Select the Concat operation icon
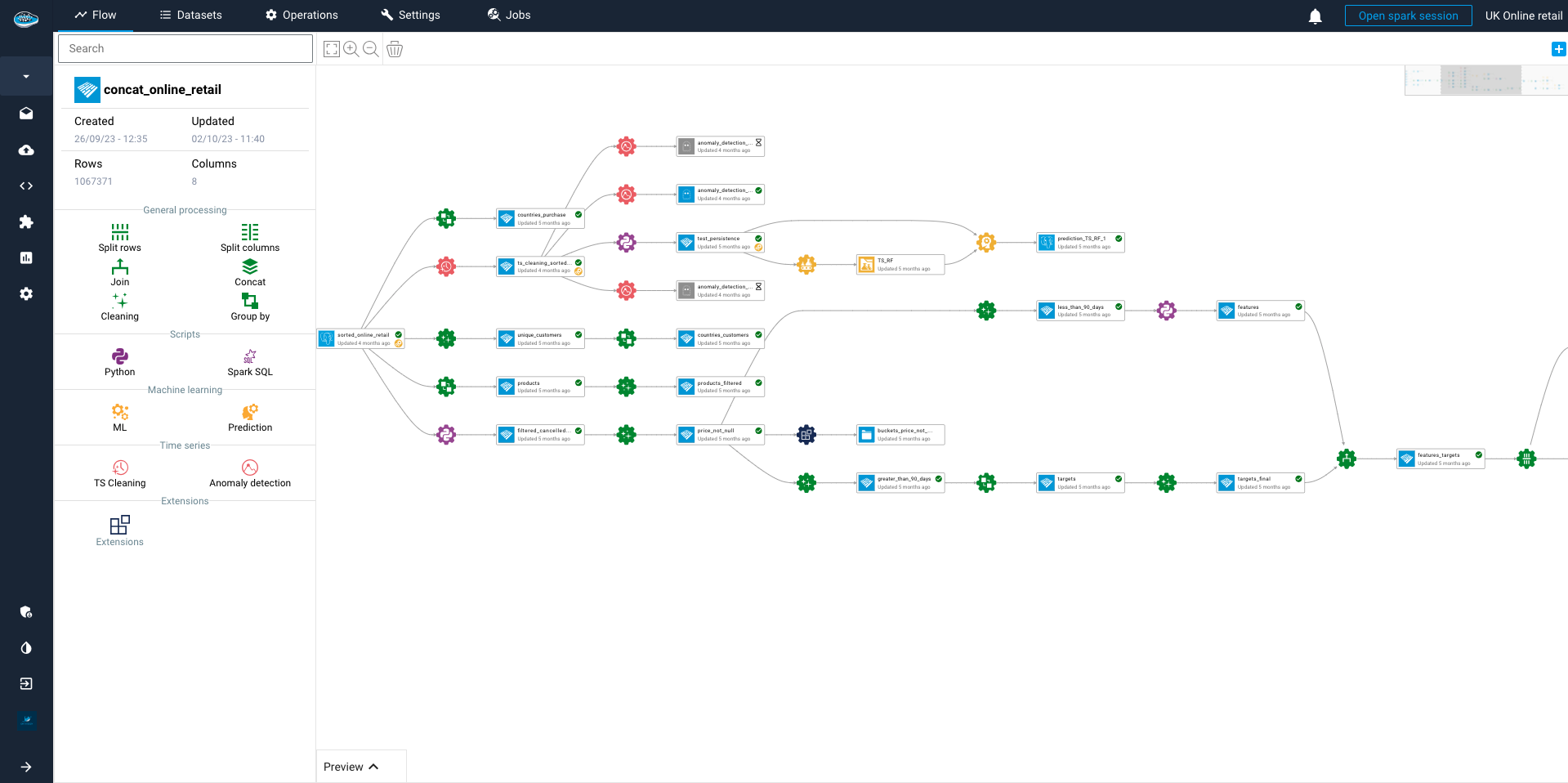 tap(250, 267)
